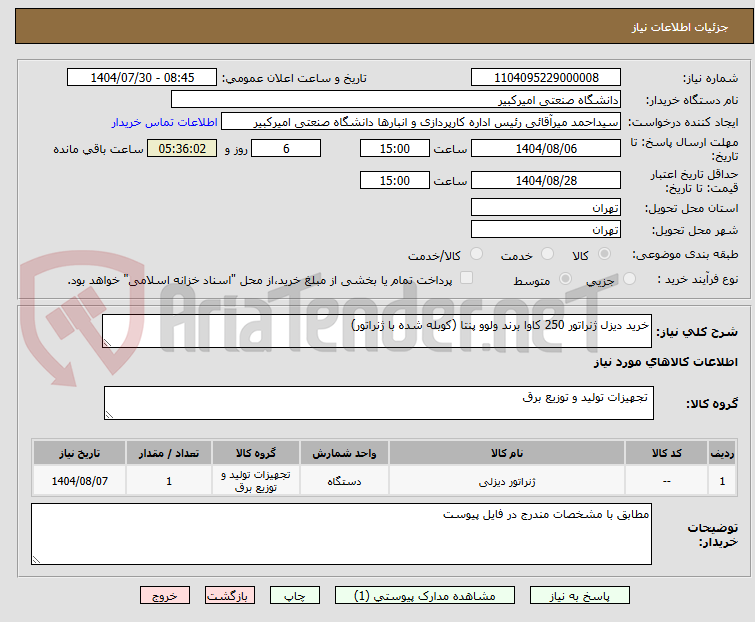Click the واحد شمارش column header

(344, 453)
